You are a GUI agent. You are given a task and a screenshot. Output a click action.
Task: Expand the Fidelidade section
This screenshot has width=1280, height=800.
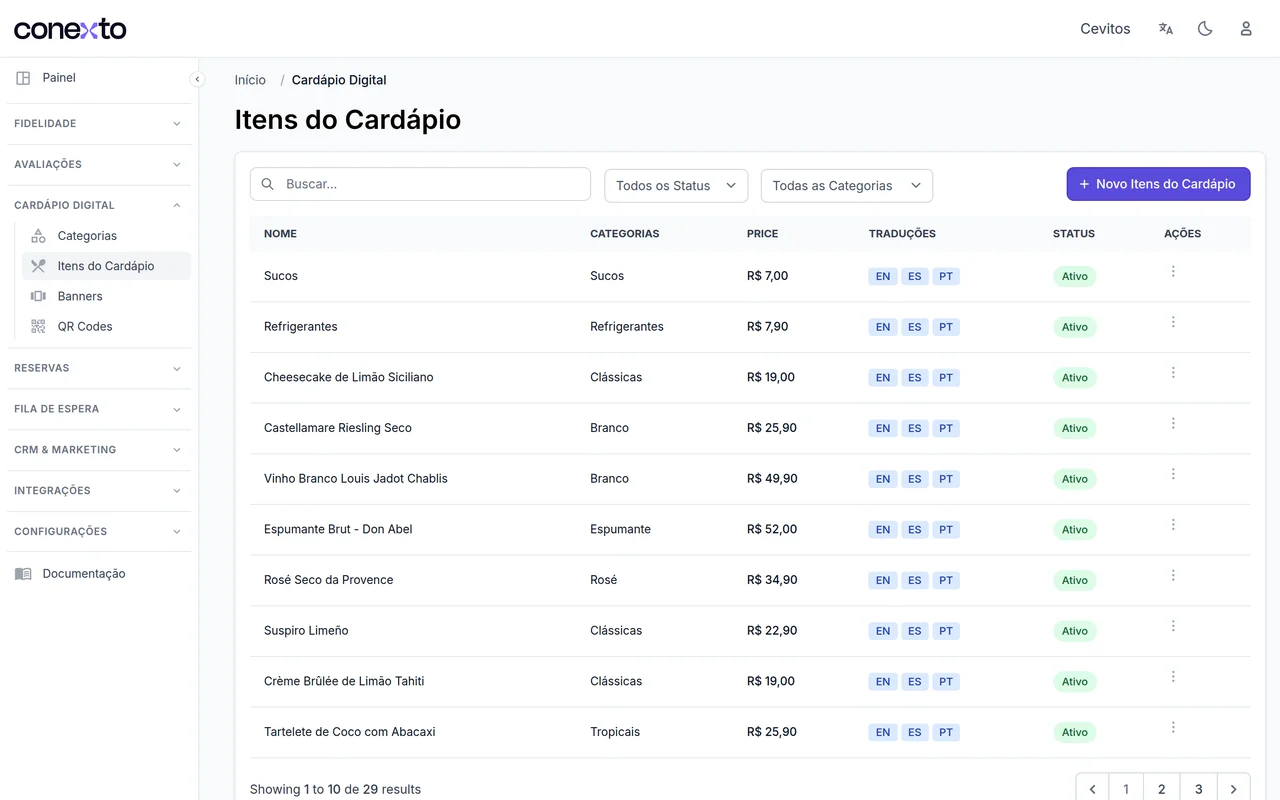coord(99,124)
